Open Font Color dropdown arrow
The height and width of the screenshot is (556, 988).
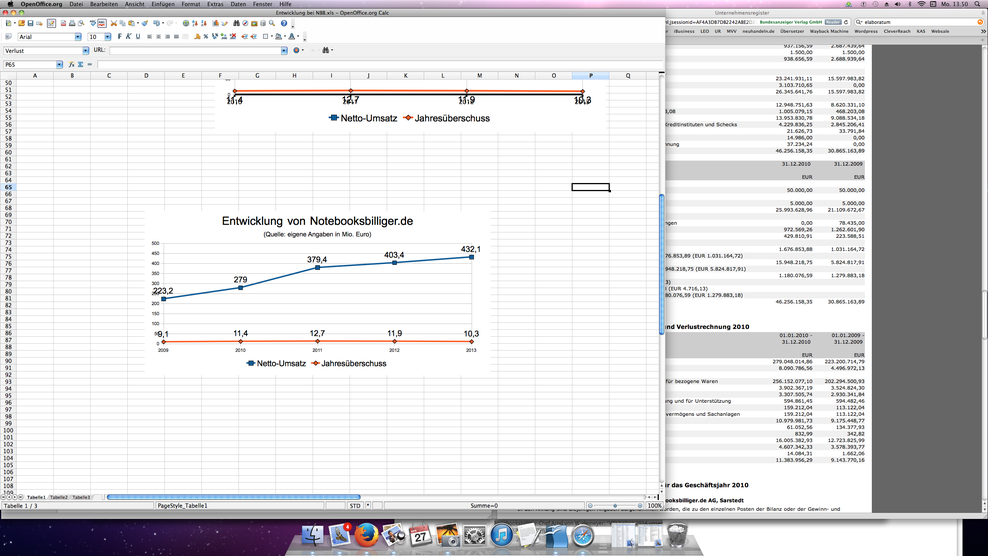[298, 37]
